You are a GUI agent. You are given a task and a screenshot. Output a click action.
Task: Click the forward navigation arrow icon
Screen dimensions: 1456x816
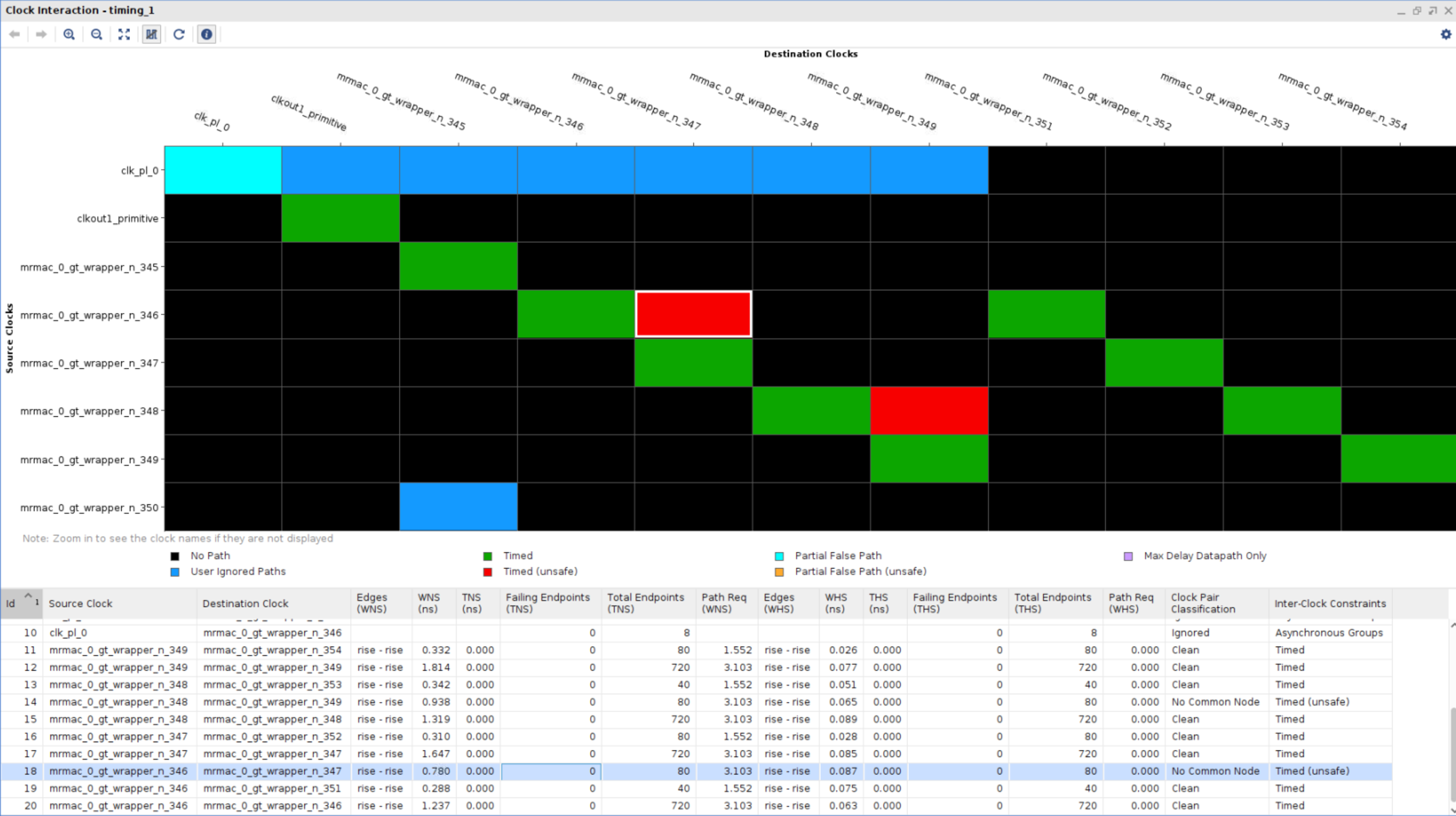click(x=41, y=35)
